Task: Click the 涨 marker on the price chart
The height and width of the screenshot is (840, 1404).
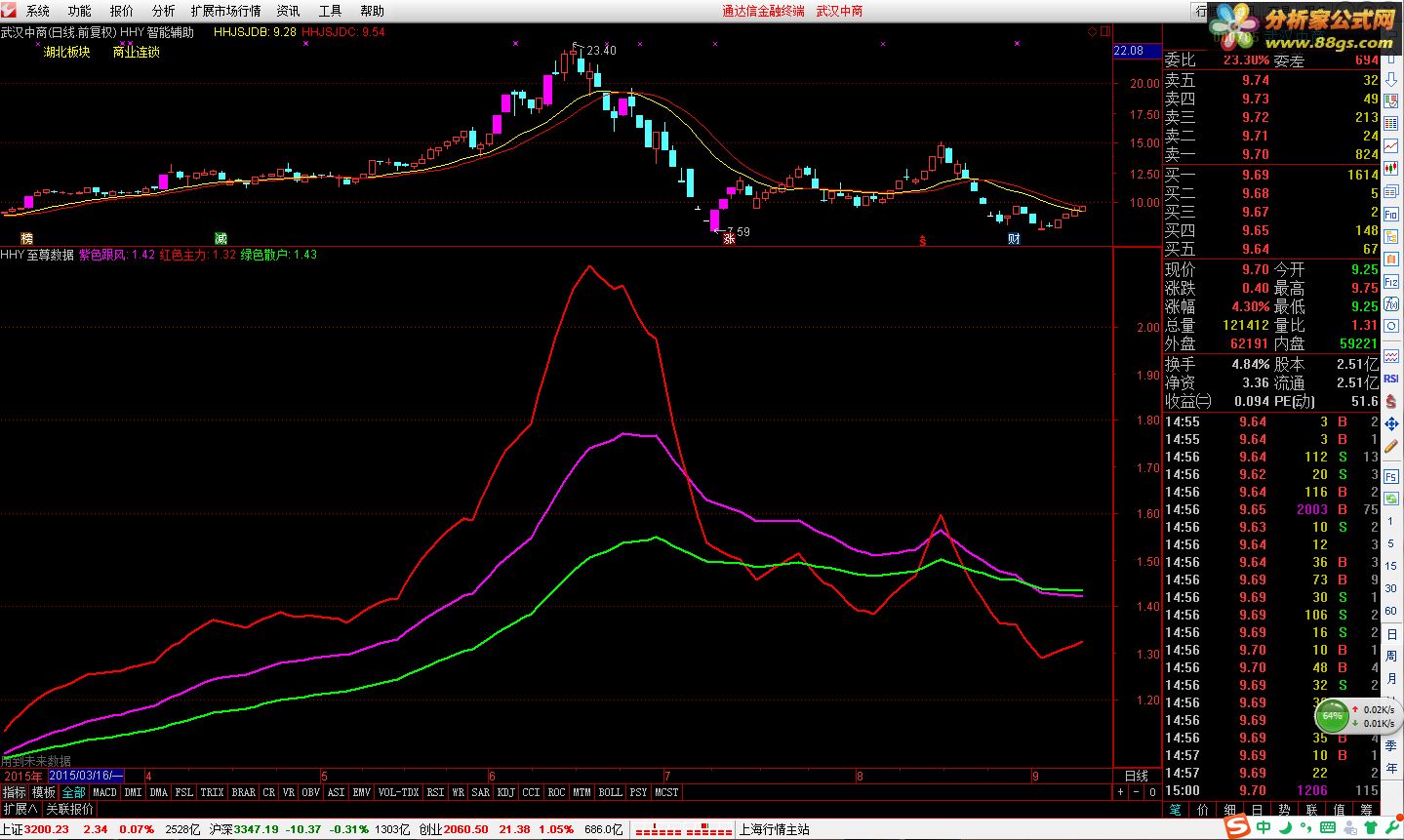Action: [x=728, y=238]
